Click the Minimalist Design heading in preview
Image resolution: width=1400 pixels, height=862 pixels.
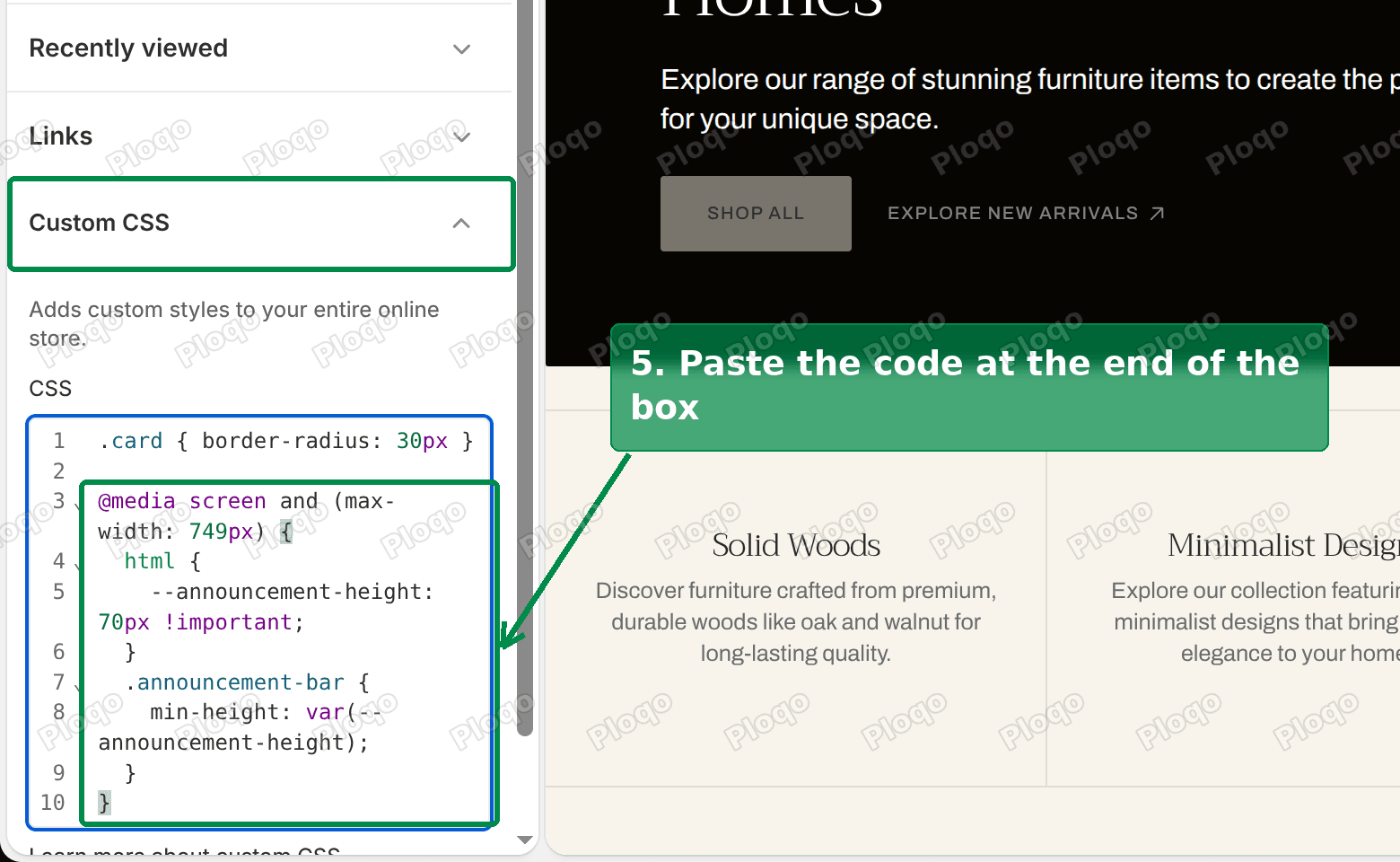[1283, 545]
